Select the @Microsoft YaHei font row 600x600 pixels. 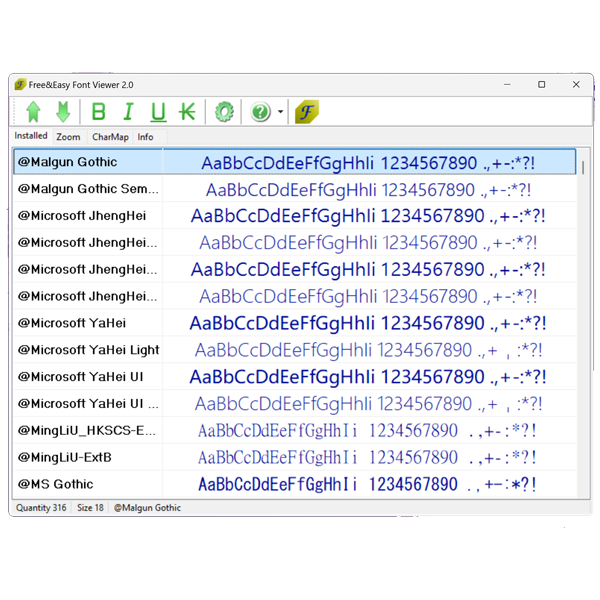click(x=294, y=323)
